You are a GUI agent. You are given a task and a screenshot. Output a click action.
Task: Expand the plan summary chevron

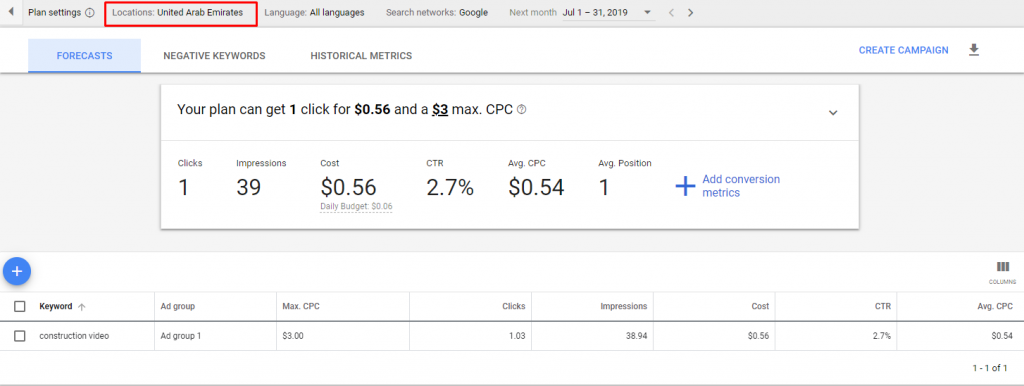[833, 112]
